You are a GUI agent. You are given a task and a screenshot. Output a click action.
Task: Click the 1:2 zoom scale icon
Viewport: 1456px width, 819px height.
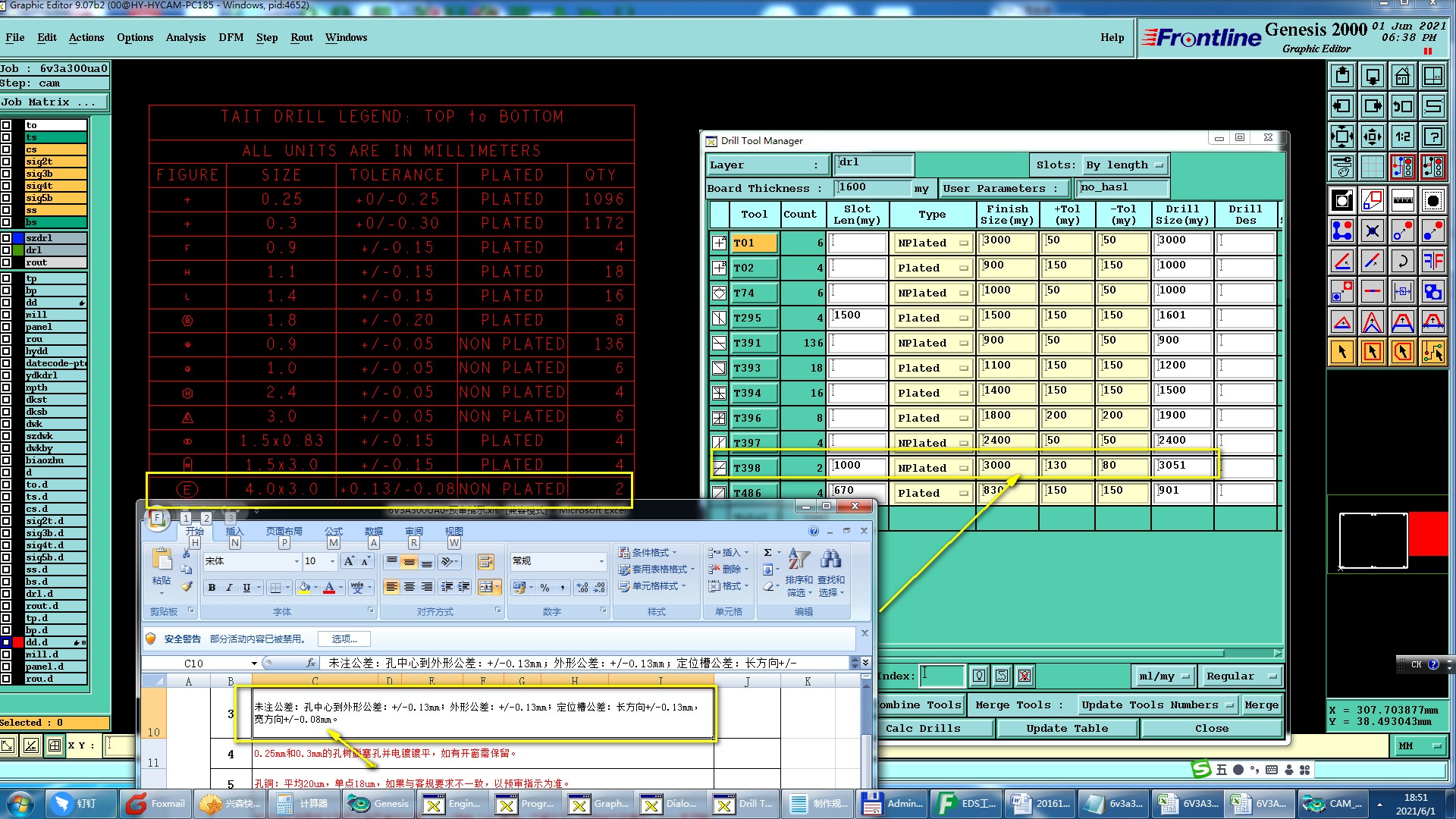[1402, 136]
